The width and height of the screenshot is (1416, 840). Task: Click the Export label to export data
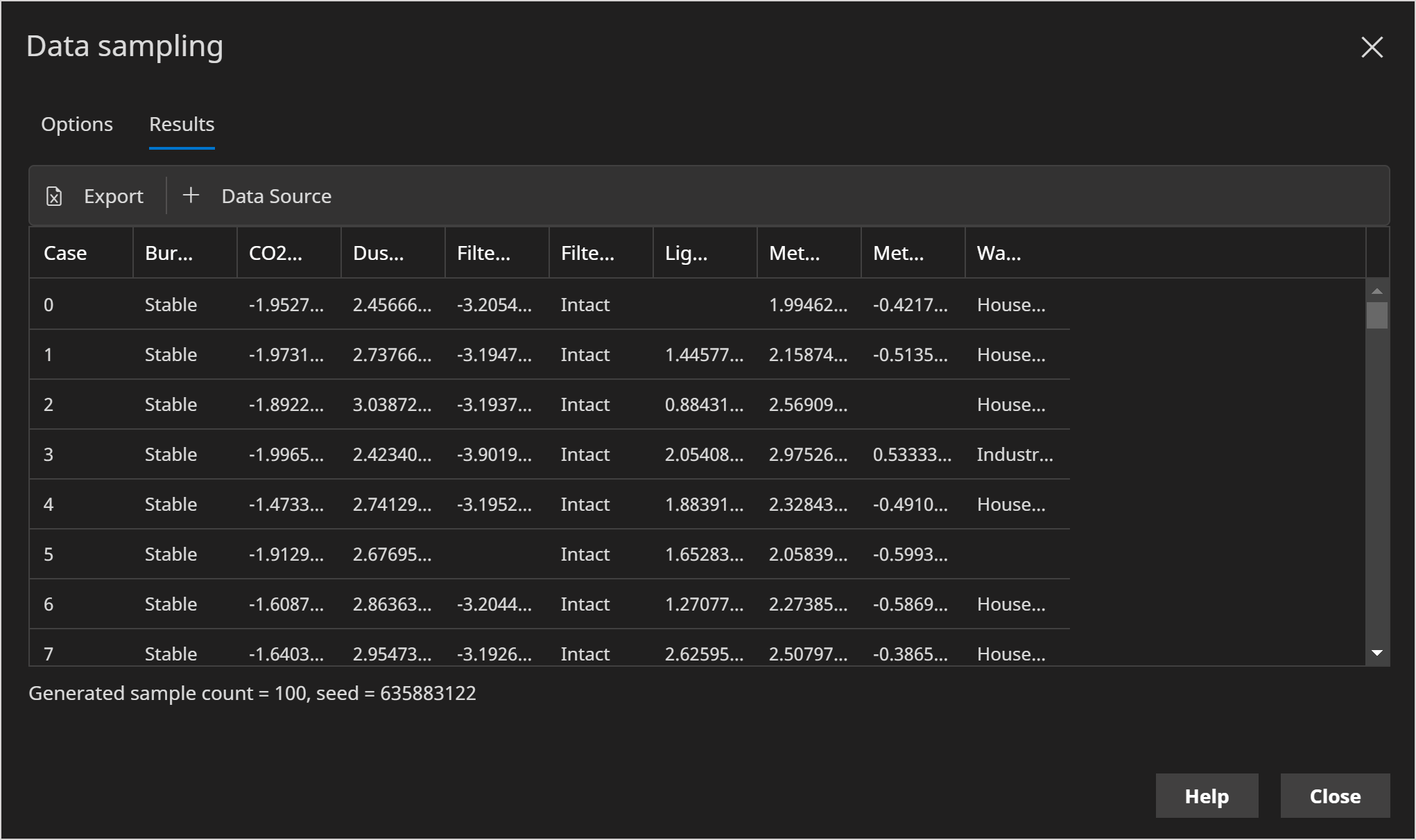point(114,195)
